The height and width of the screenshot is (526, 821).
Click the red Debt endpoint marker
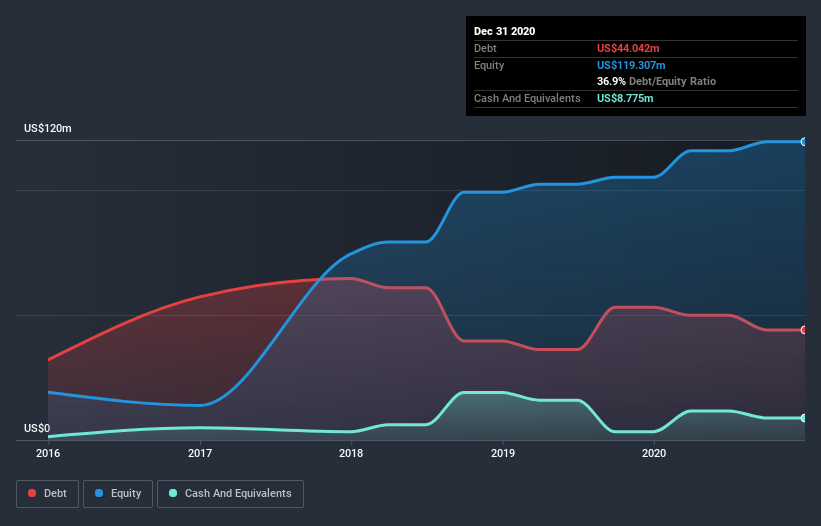click(804, 330)
